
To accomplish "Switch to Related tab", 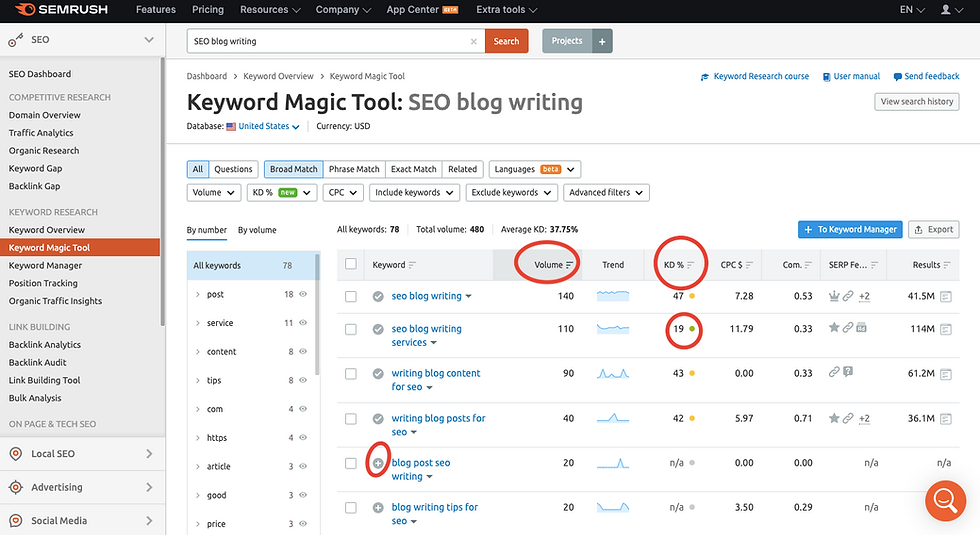I will tap(462, 169).
